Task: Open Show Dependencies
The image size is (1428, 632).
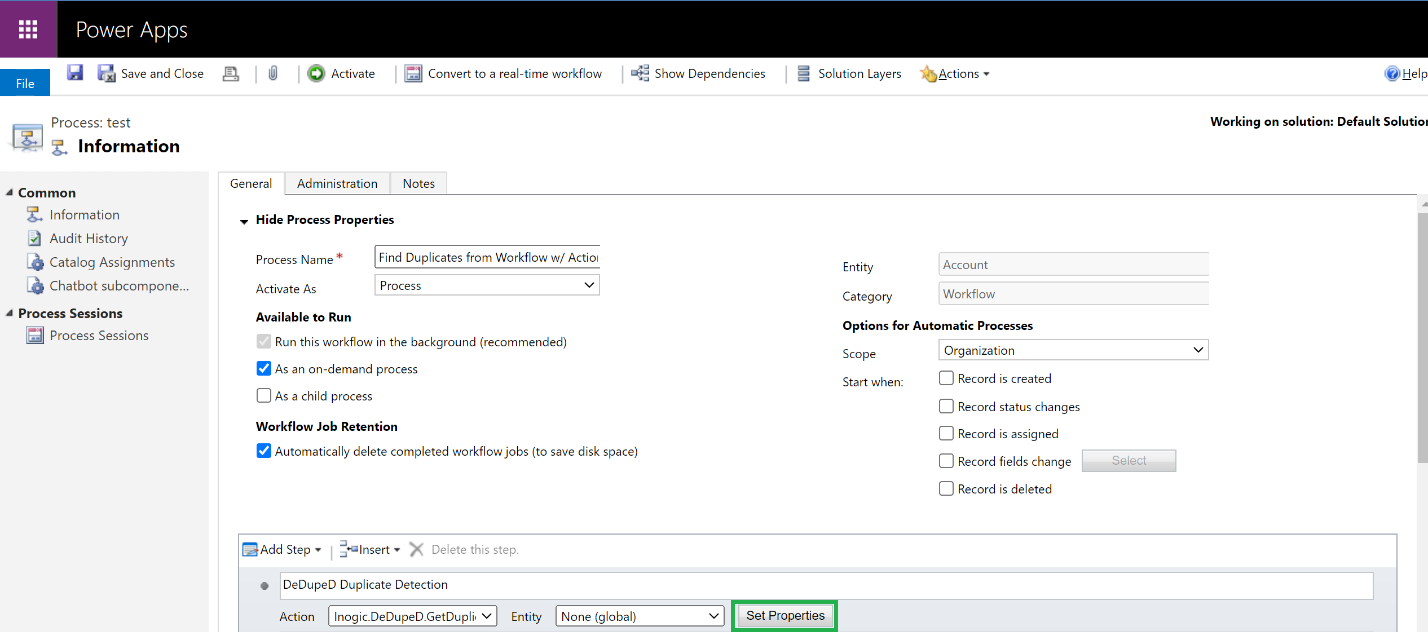Action: [x=700, y=73]
